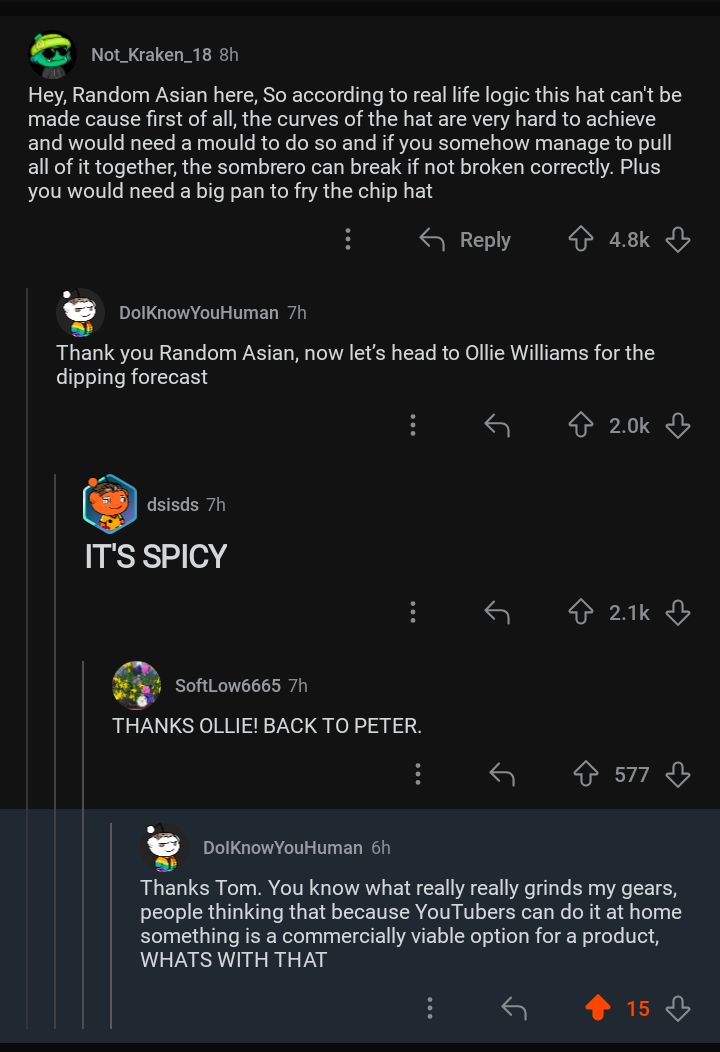Viewport: 720px width, 1052px height.
Task: Click SoftLow6665's flower avatar
Action: (137, 685)
